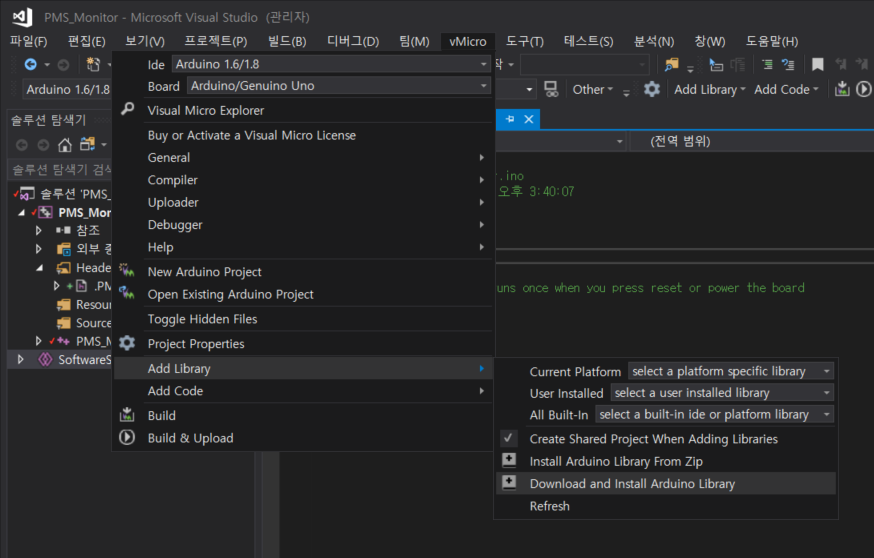
Task: Click the Build icon in the top toolbar
Action: (x=842, y=89)
